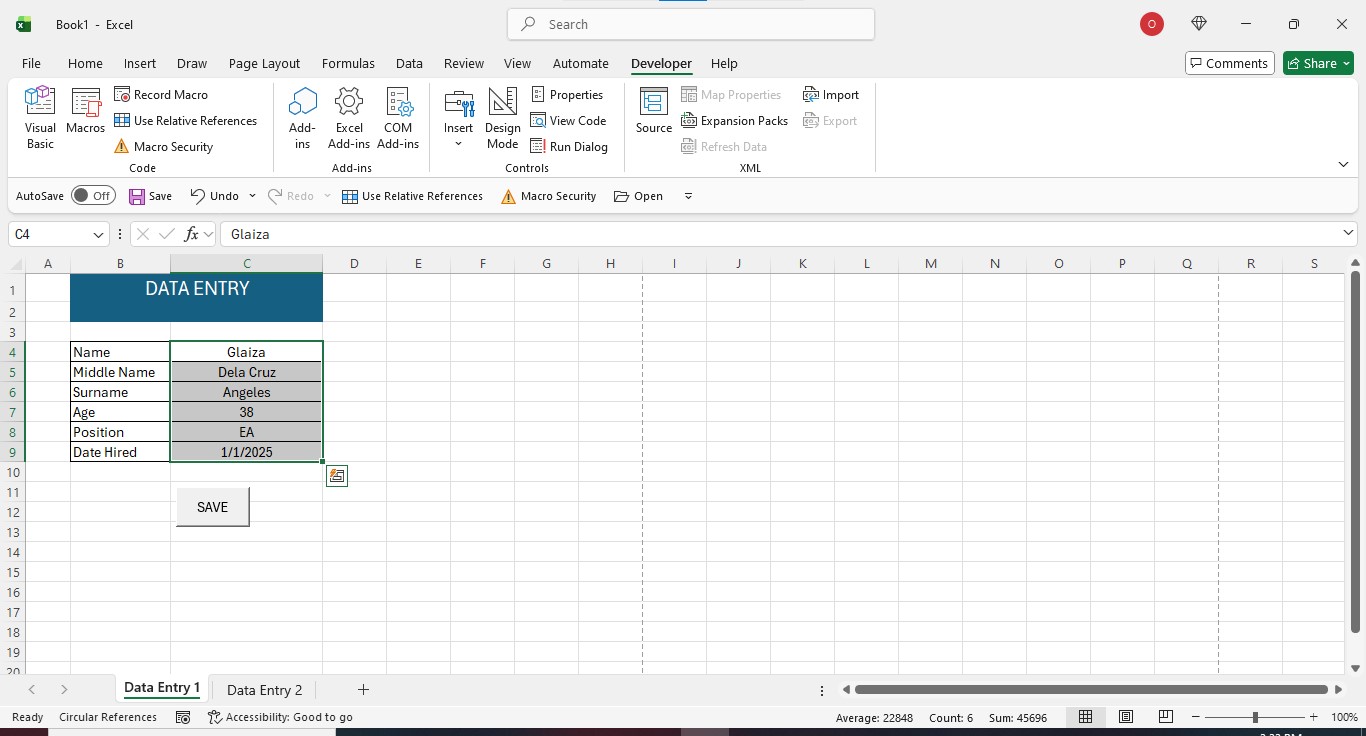Expand the formula bar
This screenshot has width=1366, height=736.
pyautogui.click(x=1348, y=234)
